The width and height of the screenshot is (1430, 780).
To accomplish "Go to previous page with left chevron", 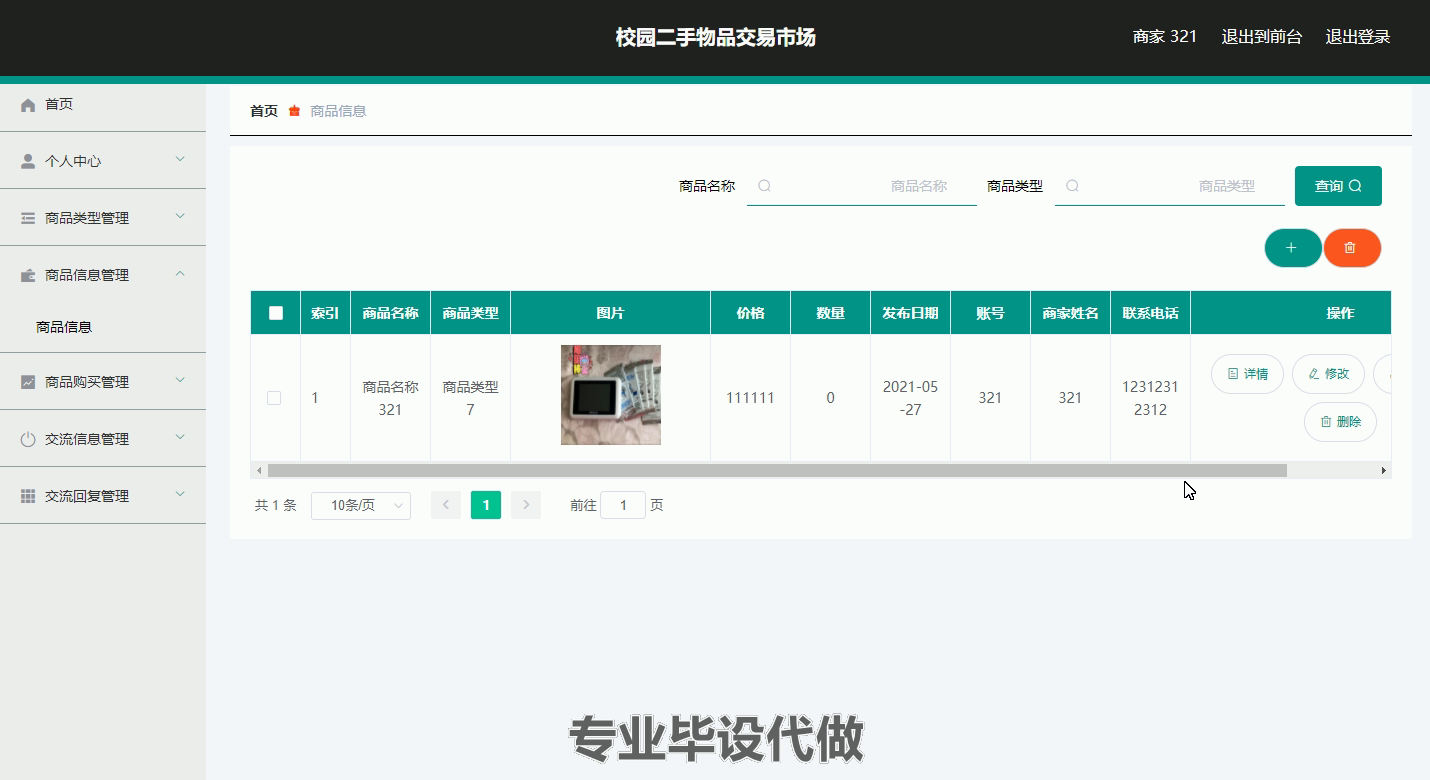I will [446, 505].
